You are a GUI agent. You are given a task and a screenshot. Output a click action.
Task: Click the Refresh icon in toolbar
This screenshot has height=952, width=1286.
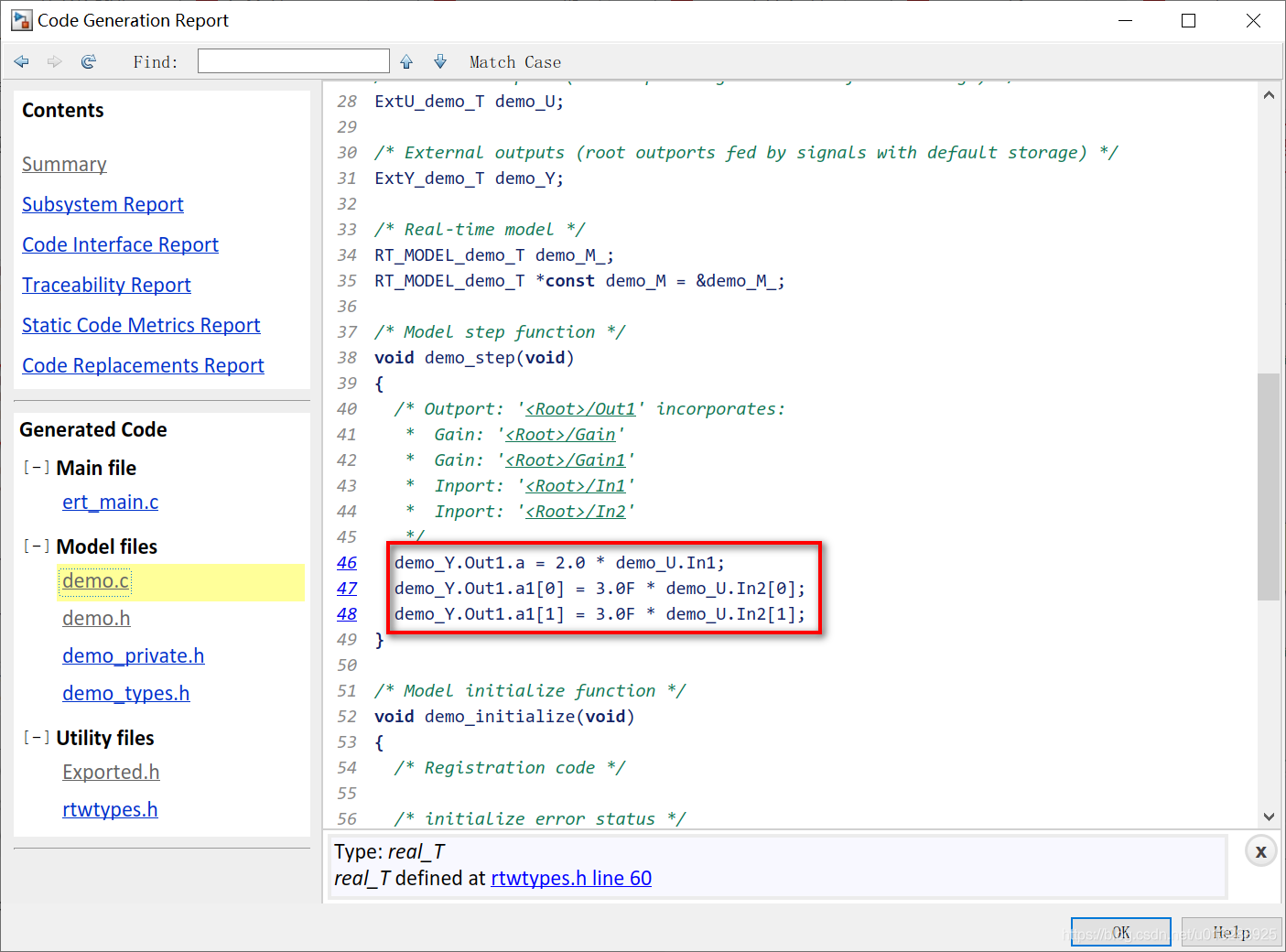point(89,61)
